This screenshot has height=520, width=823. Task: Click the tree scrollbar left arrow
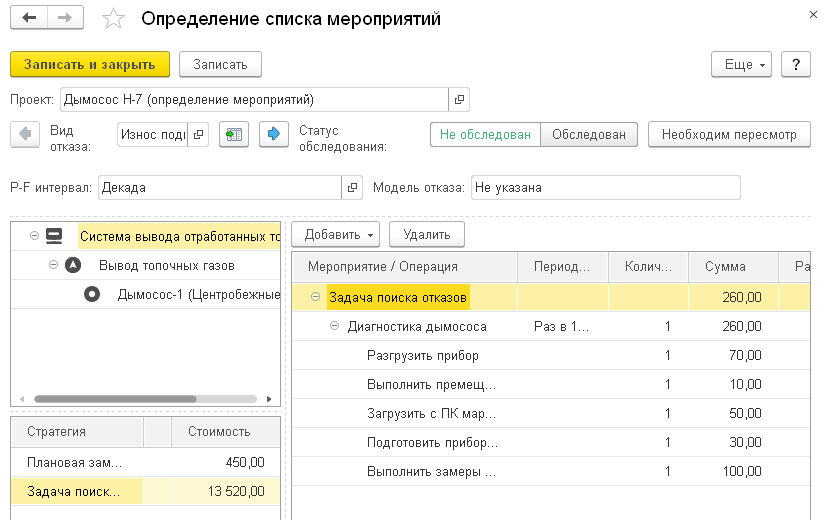click(22, 399)
